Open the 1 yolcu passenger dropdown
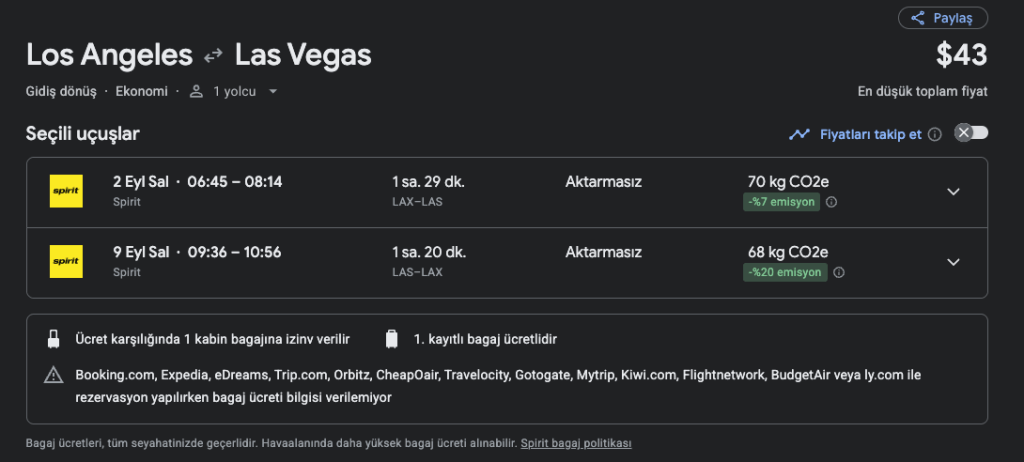The height and width of the screenshot is (462, 1024). [244, 91]
